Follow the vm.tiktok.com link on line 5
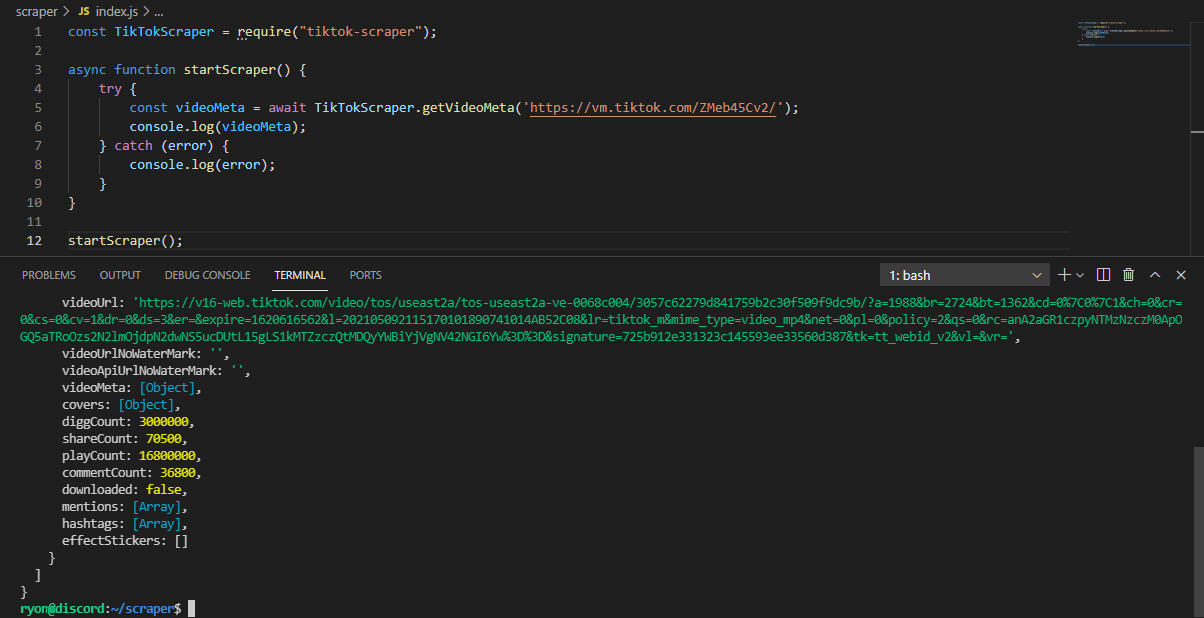 [652, 106]
